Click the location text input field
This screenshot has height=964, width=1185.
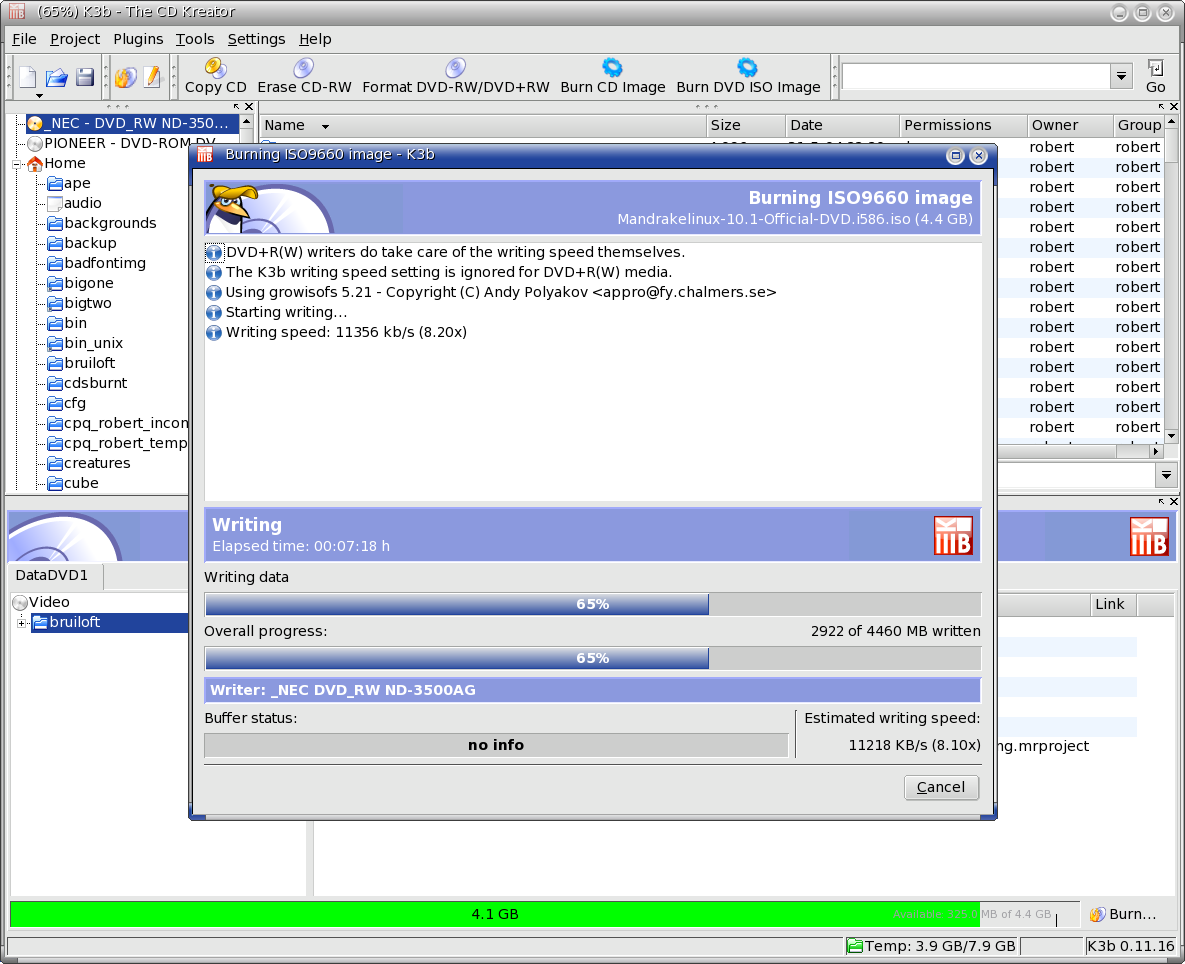(x=976, y=76)
